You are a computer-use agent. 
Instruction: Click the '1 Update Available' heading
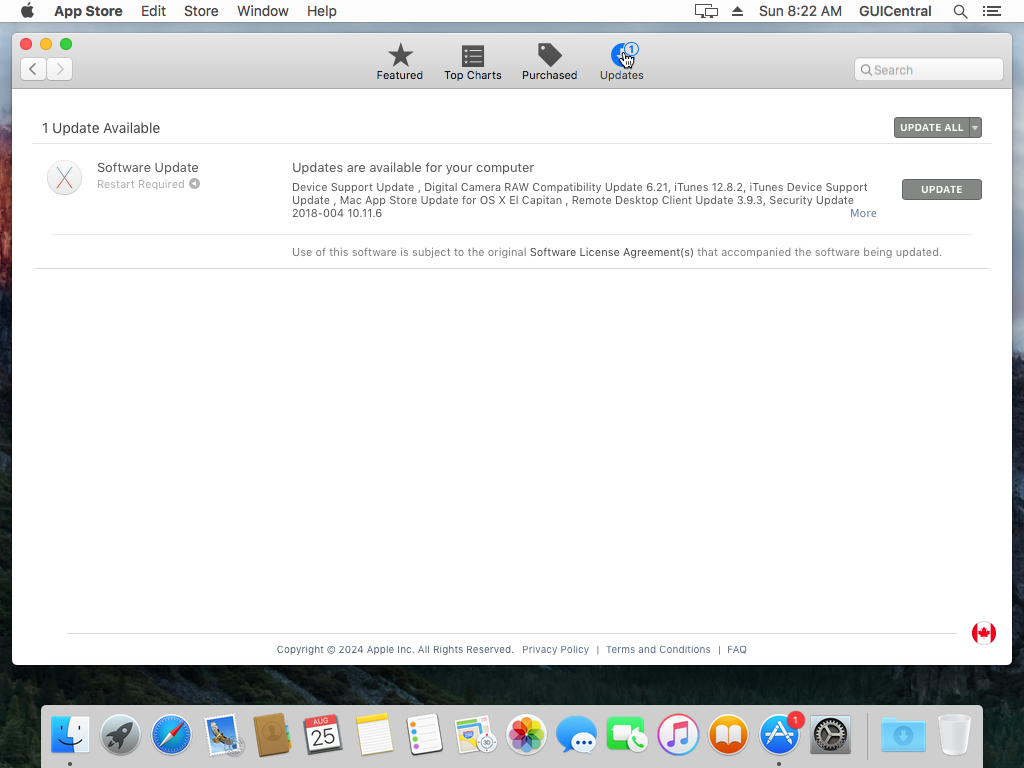point(101,128)
